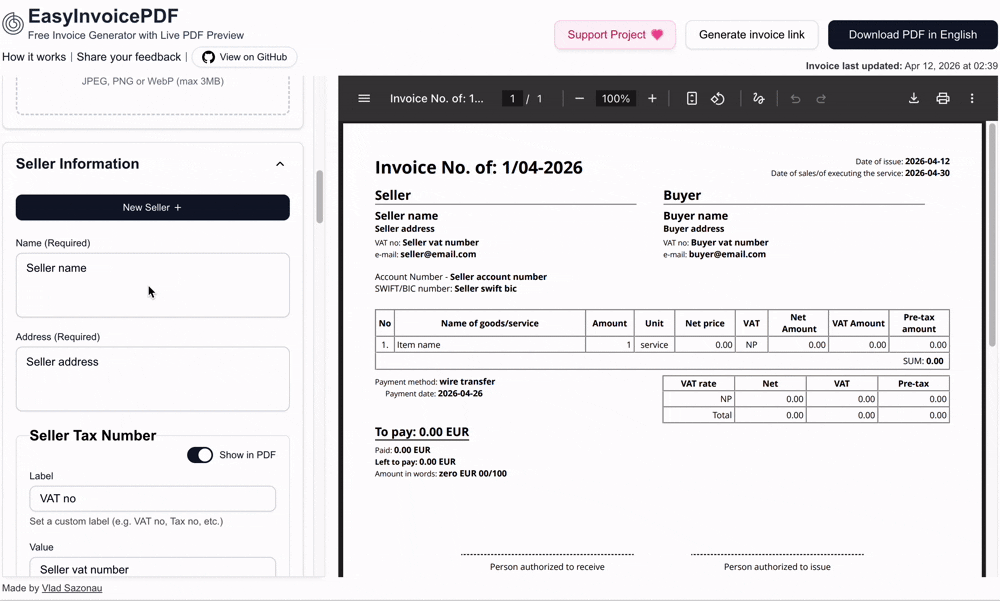Click the form panel scrollbar thumb
Screen dimensions: 1000x601
pyautogui.click(x=320, y=197)
